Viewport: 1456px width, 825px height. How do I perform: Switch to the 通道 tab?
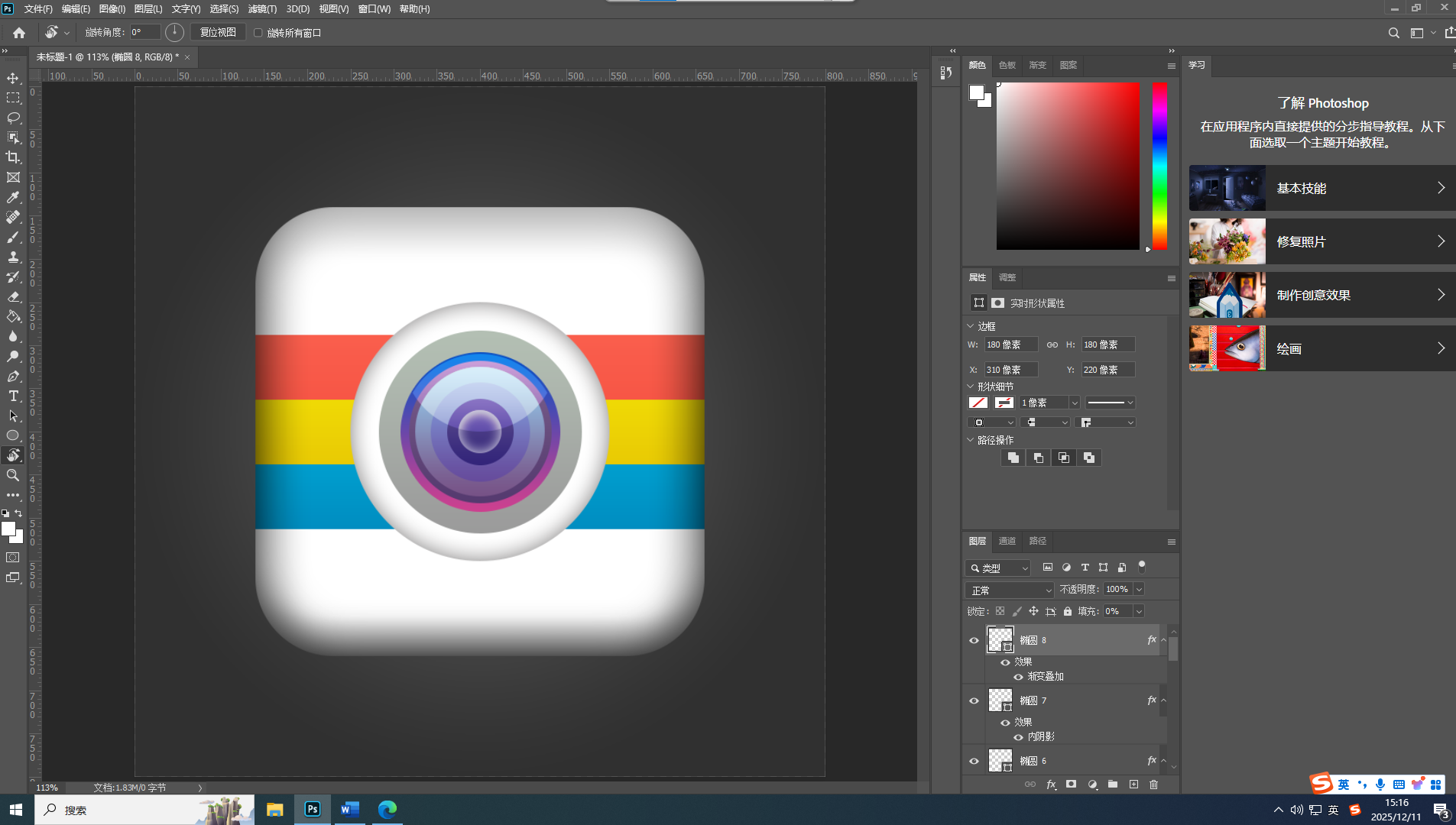point(1007,541)
